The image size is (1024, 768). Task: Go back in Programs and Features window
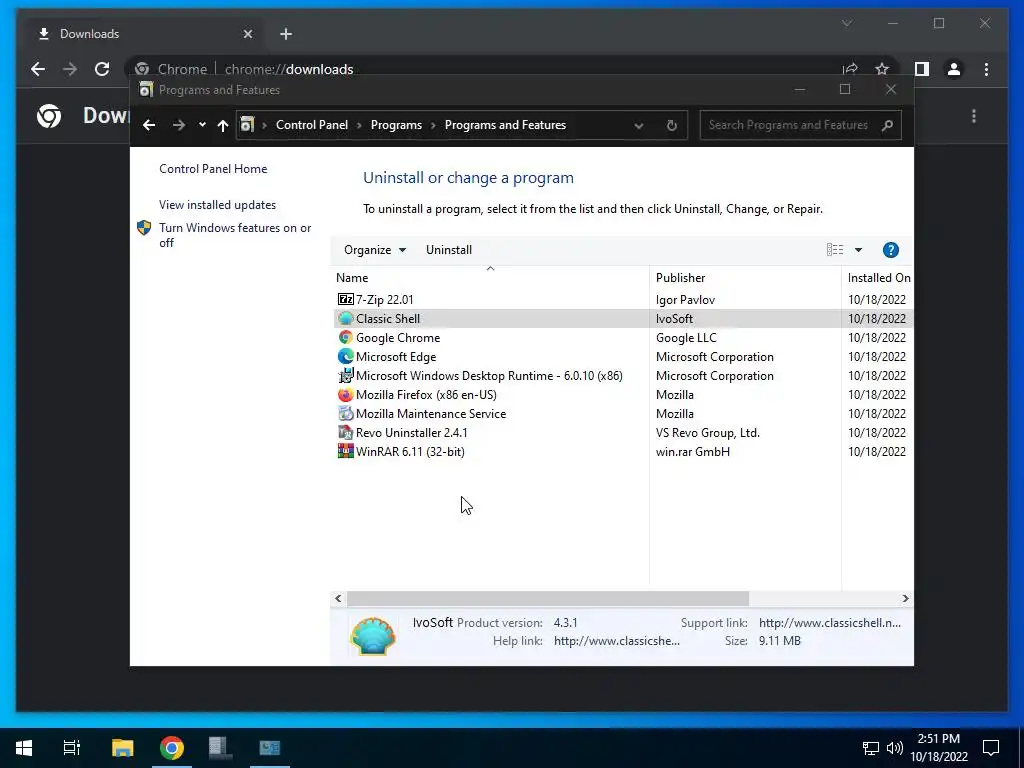[x=149, y=125]
